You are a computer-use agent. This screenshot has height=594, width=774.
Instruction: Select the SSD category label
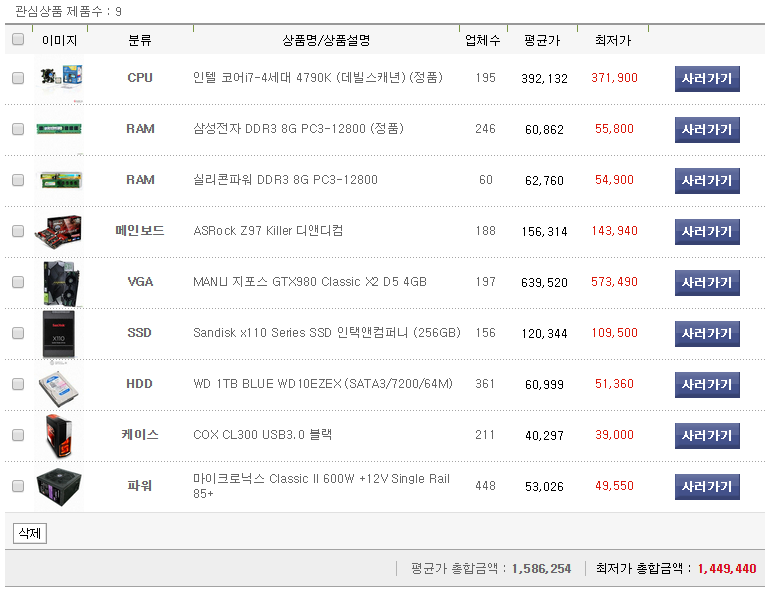(x=140, y=333)
